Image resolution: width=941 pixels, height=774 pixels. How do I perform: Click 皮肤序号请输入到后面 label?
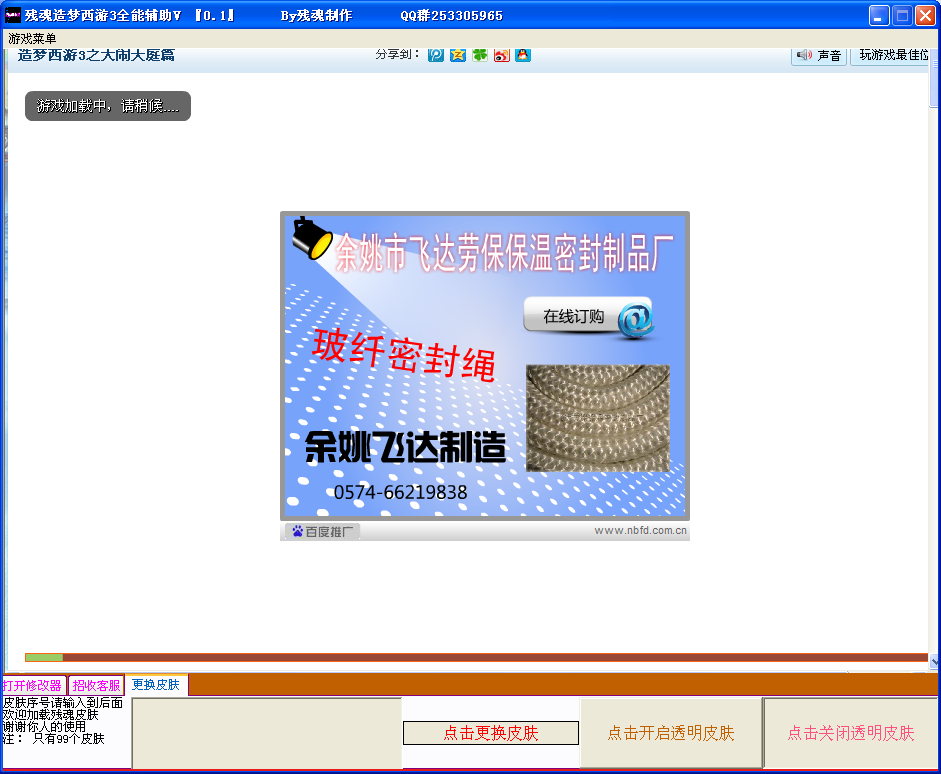tap(62, 703)
